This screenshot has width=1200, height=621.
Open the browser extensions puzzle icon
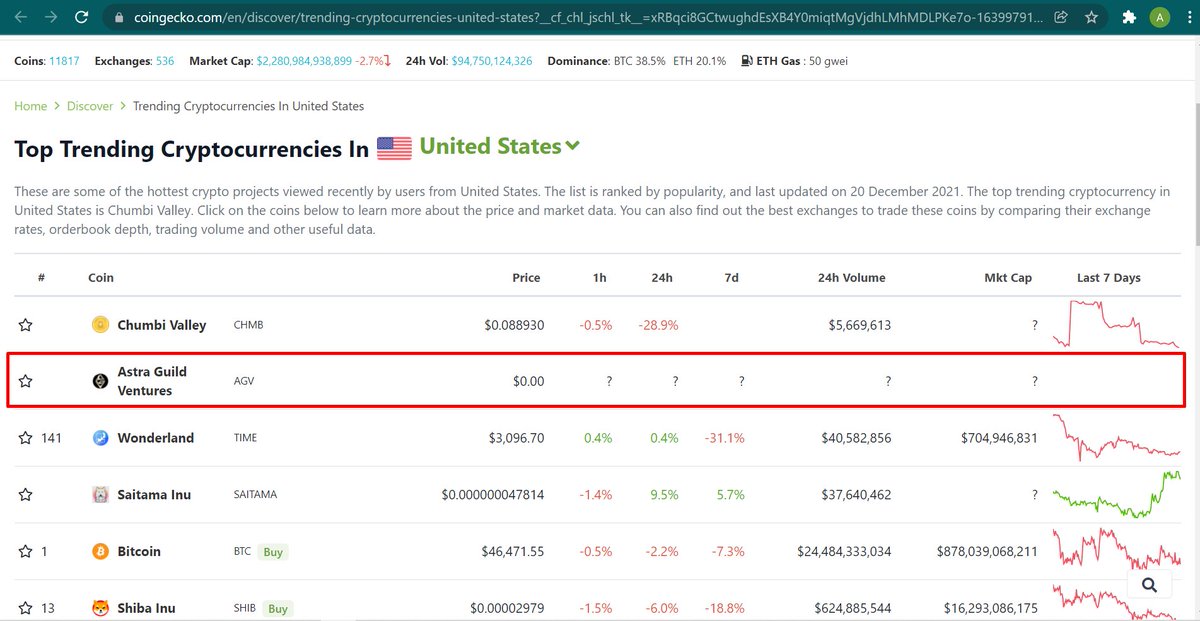tap(1129, 17)
